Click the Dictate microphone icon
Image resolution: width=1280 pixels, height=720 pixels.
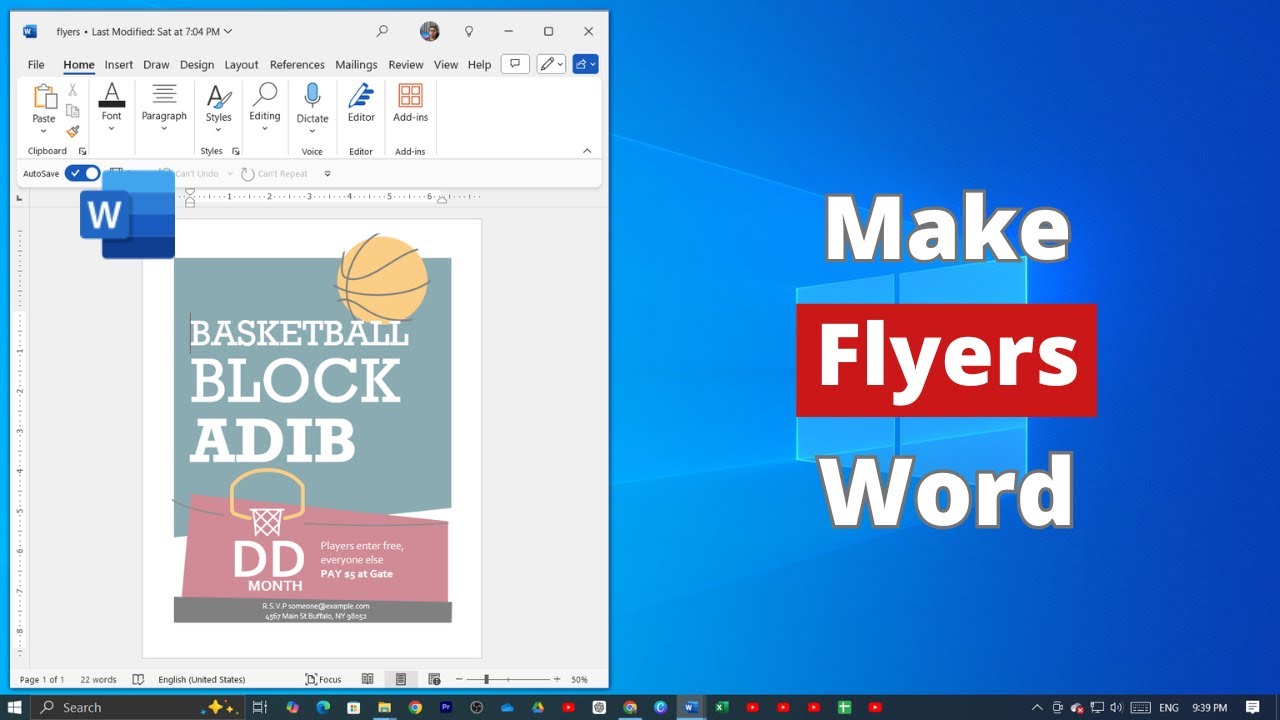tap(312, 95)
